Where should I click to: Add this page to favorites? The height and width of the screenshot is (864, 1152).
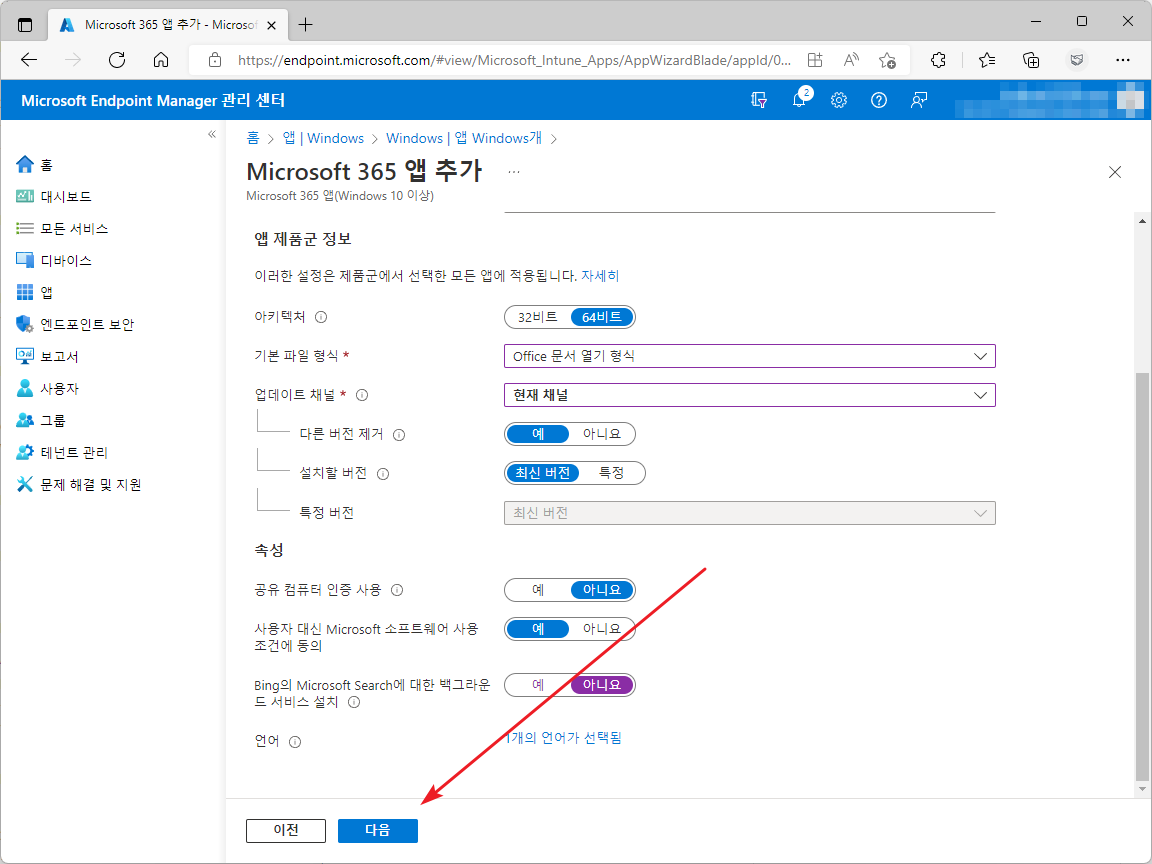coord(888,60)
